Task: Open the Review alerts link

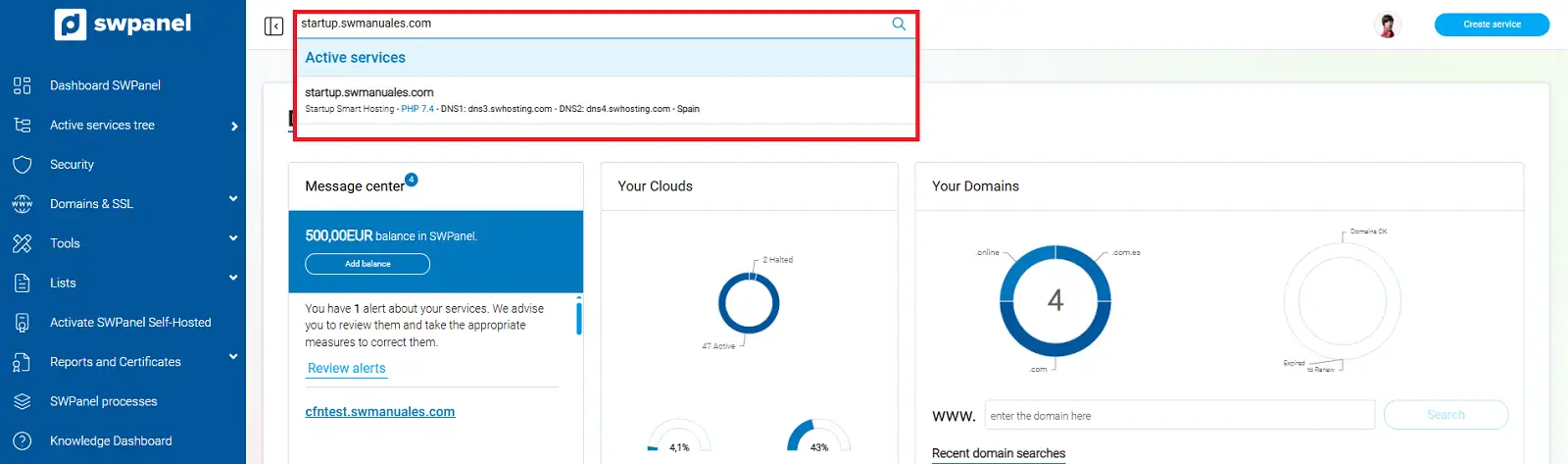Action: (x=347, y=369)
